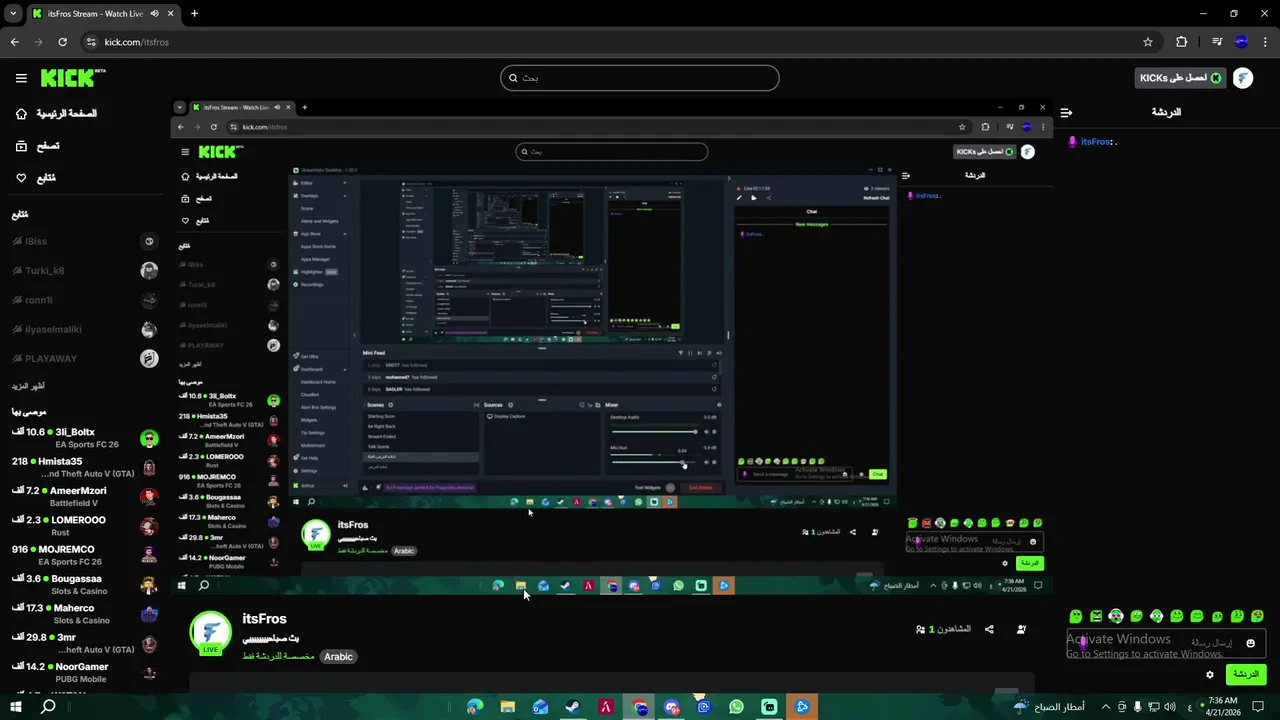
Task: Open the Windows Start menu
Action: click(15, 707)
